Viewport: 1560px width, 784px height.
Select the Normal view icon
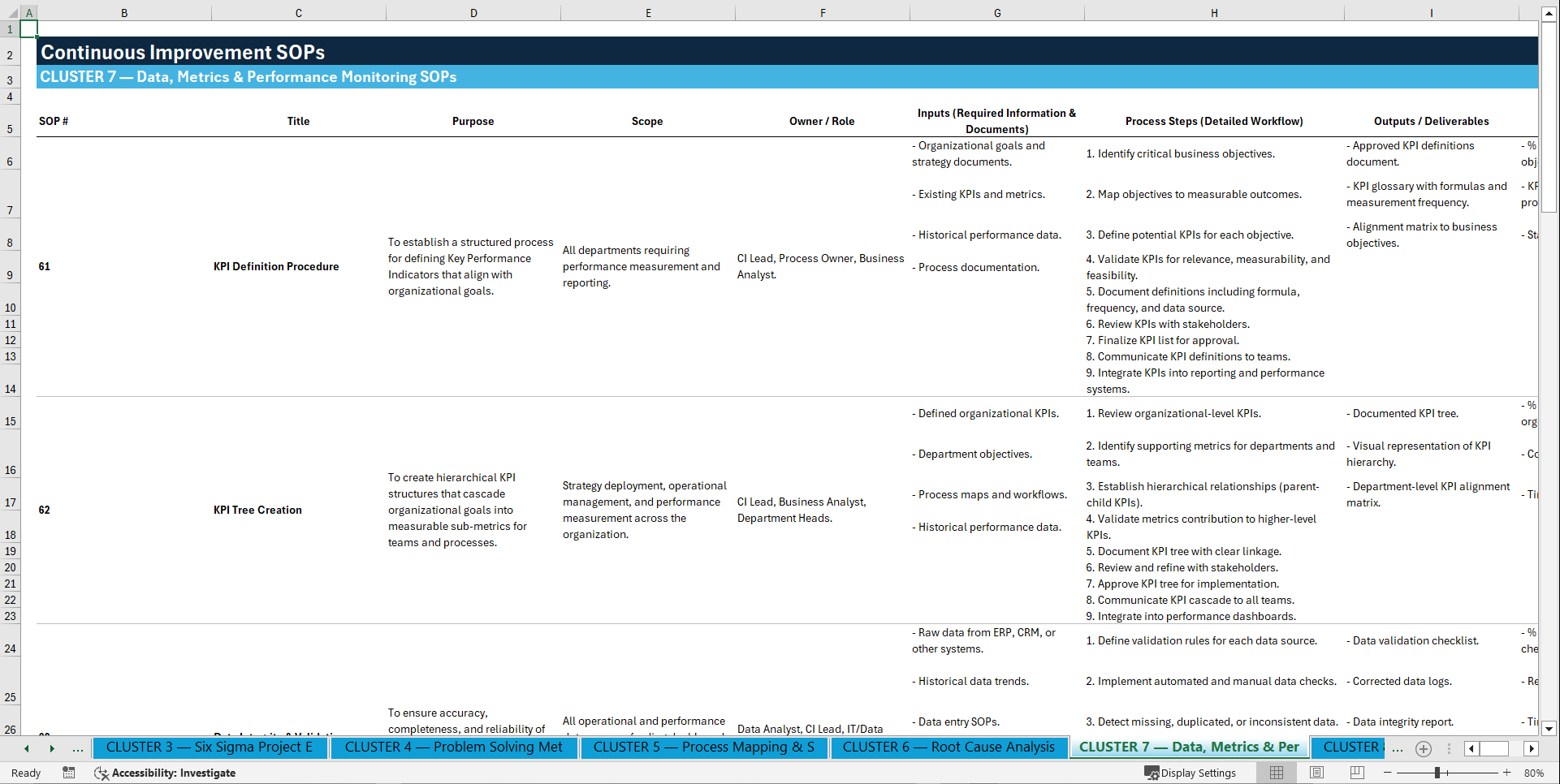(1275, 773)
